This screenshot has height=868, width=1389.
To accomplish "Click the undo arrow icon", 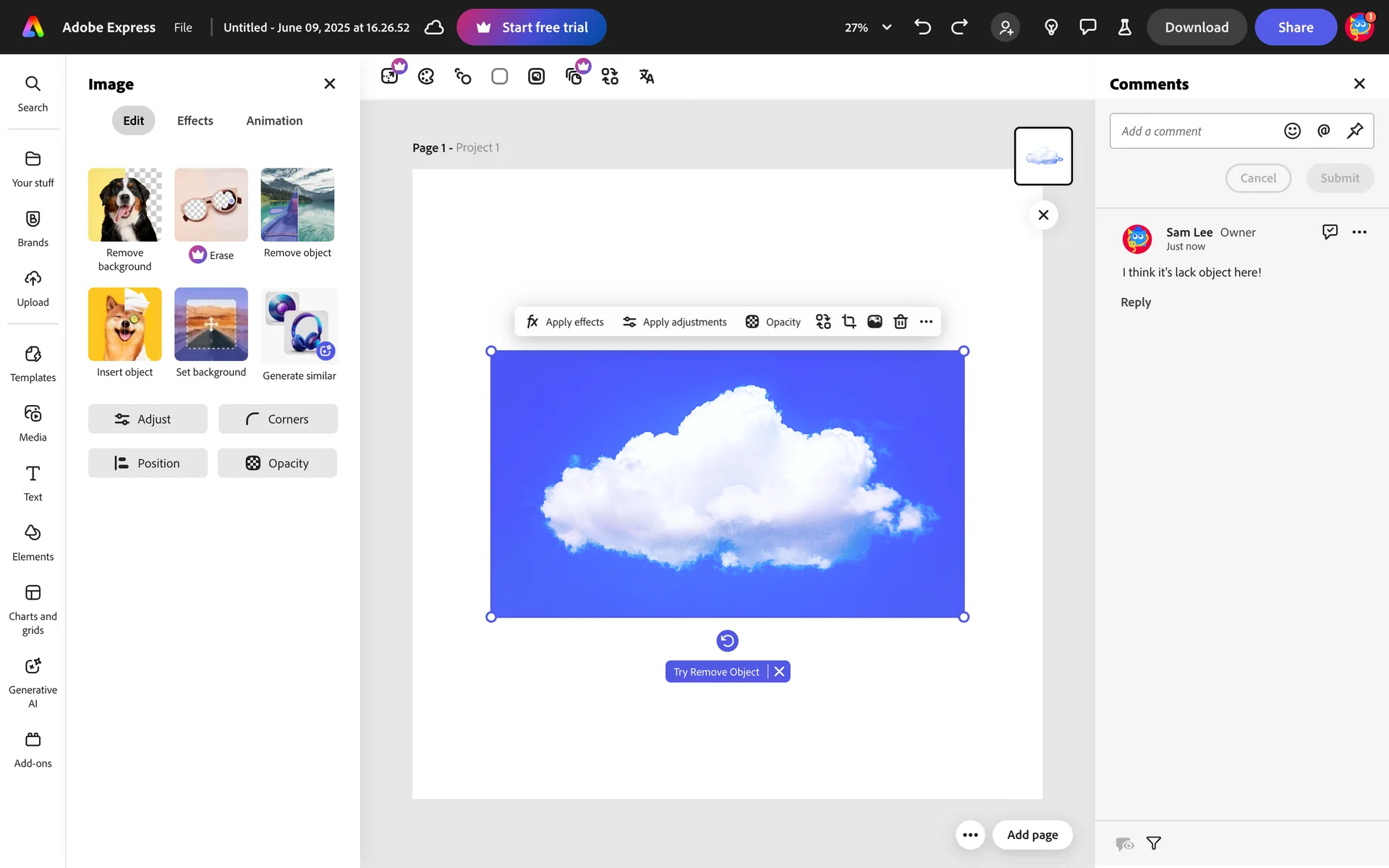I will click(922, 27).
